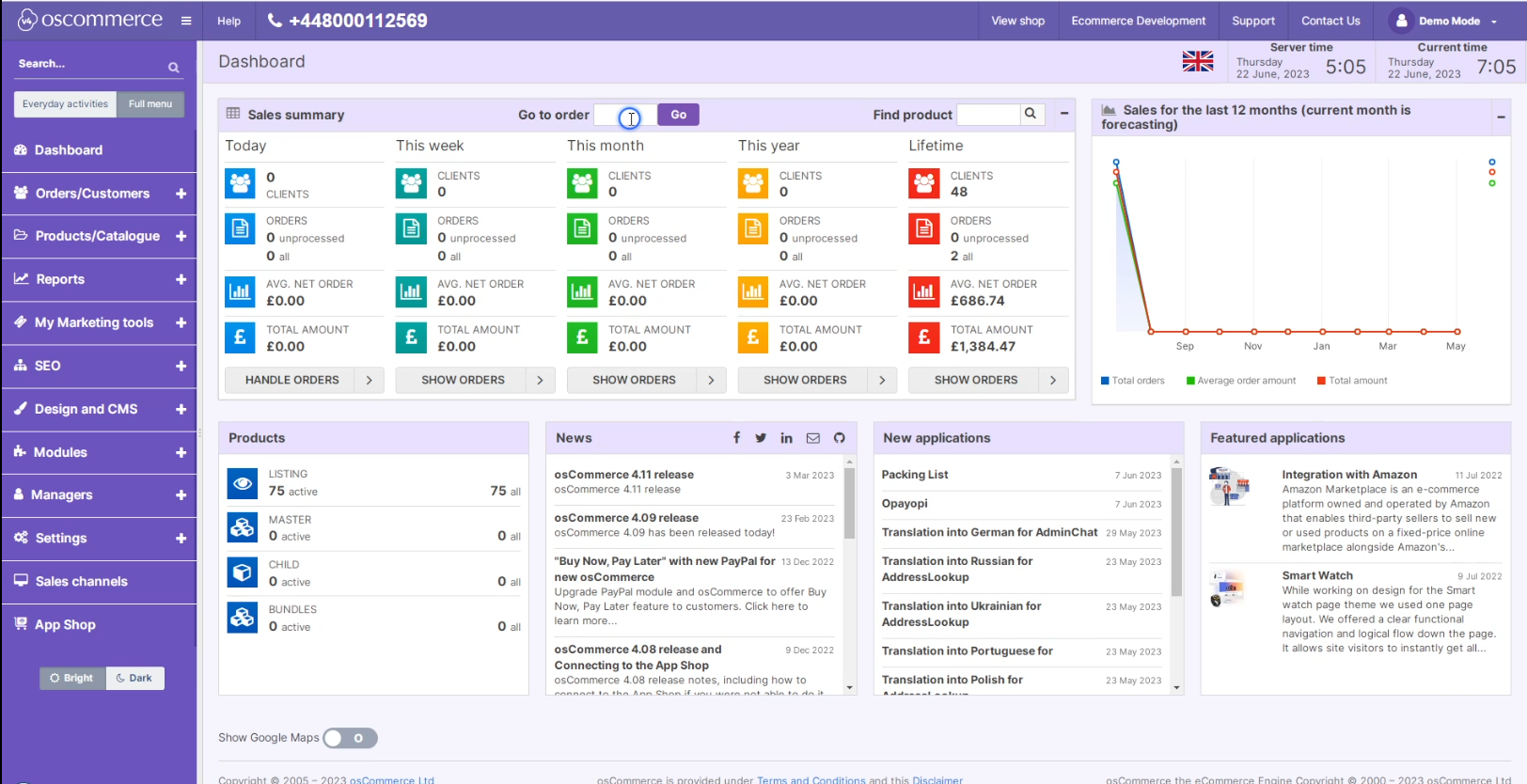Open the osCommerce 4.11 release news link

623,475
